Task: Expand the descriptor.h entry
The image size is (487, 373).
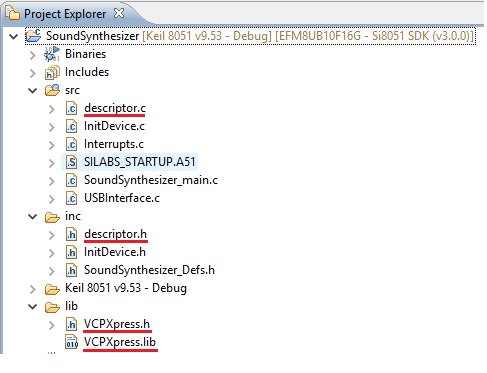Action: (52, 235)
